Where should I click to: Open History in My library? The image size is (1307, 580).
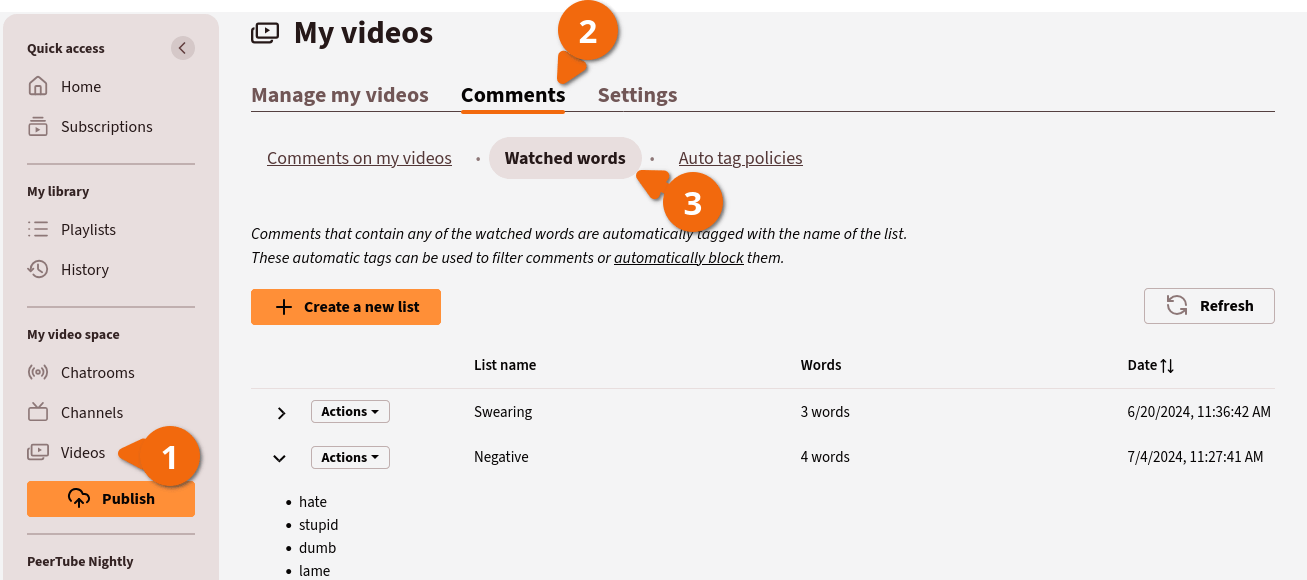coord(85,270)
